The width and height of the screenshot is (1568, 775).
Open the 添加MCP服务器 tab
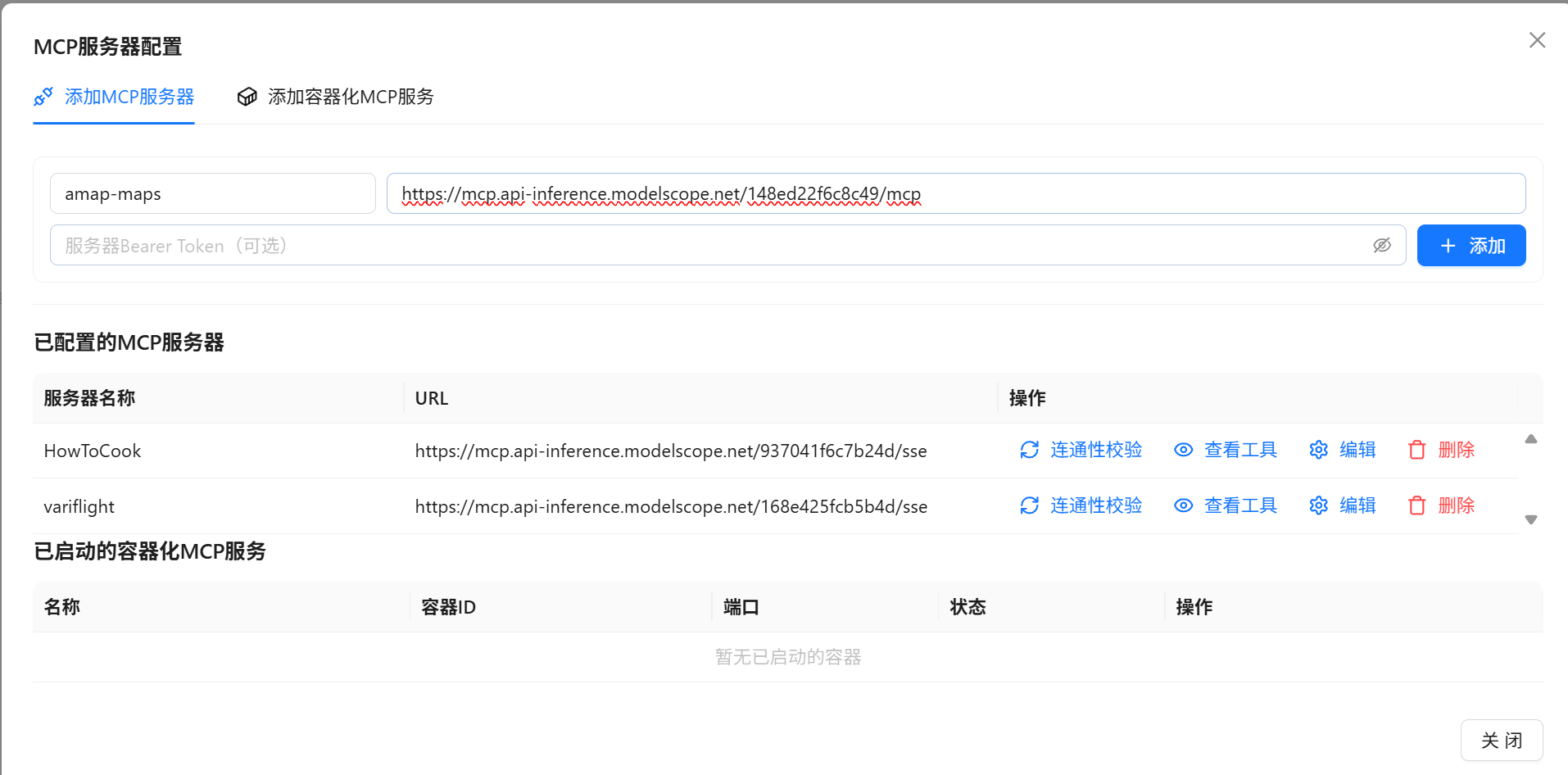pyautogui.click(x=129, y=97)
